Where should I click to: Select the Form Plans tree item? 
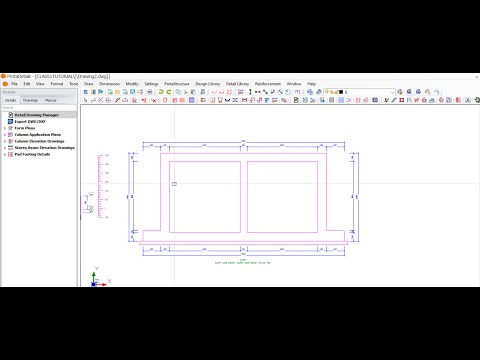tap(25, 128)
